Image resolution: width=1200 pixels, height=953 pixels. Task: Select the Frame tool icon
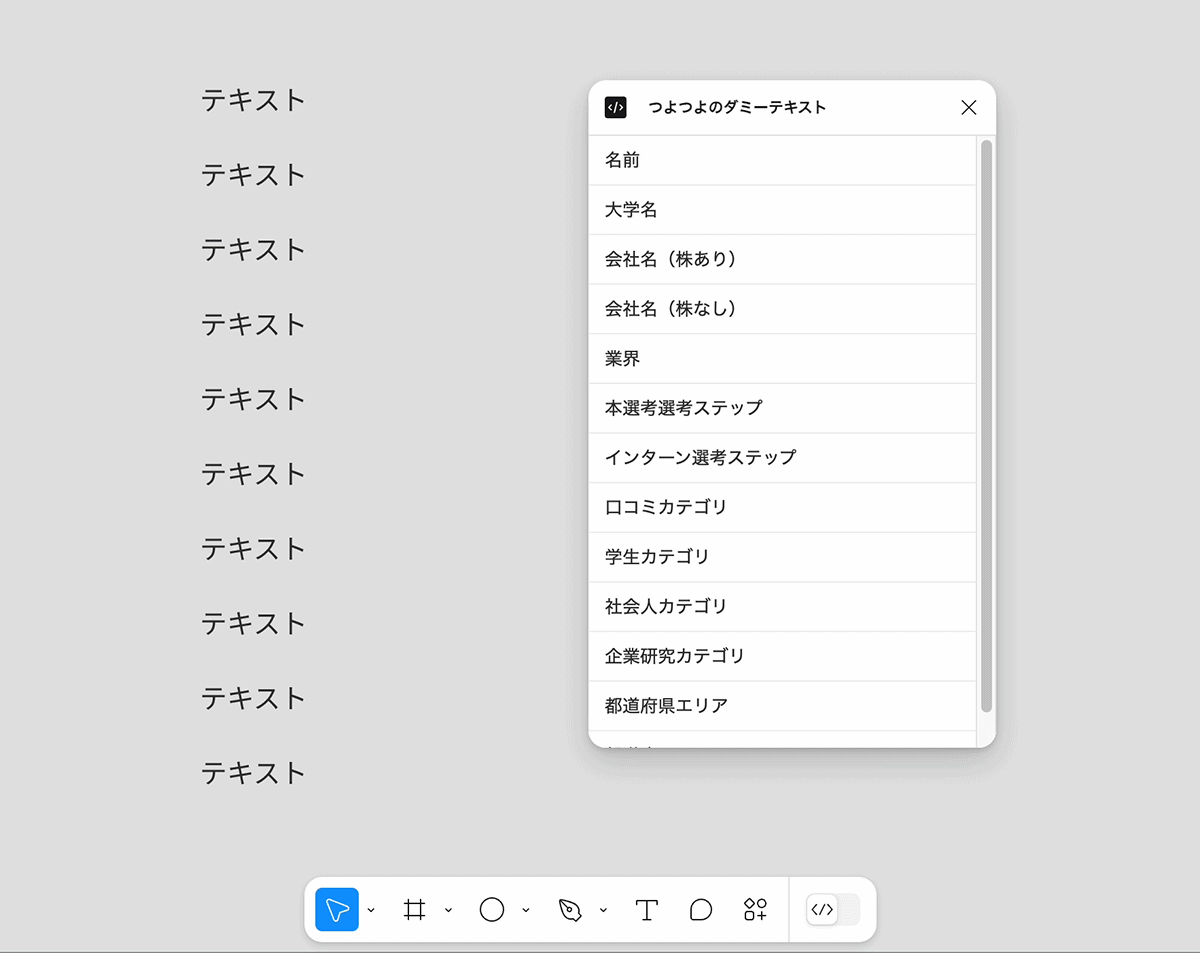click(x=414, y=910)
